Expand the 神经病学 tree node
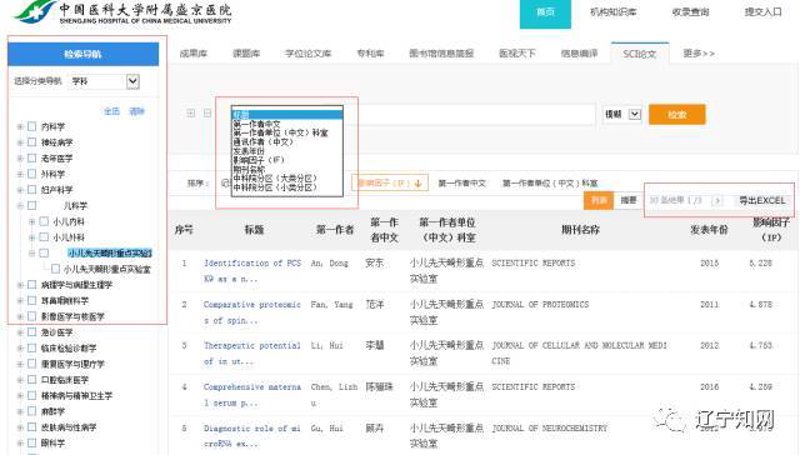This screenshot has height=455, width=800. (x=20, y=142)
